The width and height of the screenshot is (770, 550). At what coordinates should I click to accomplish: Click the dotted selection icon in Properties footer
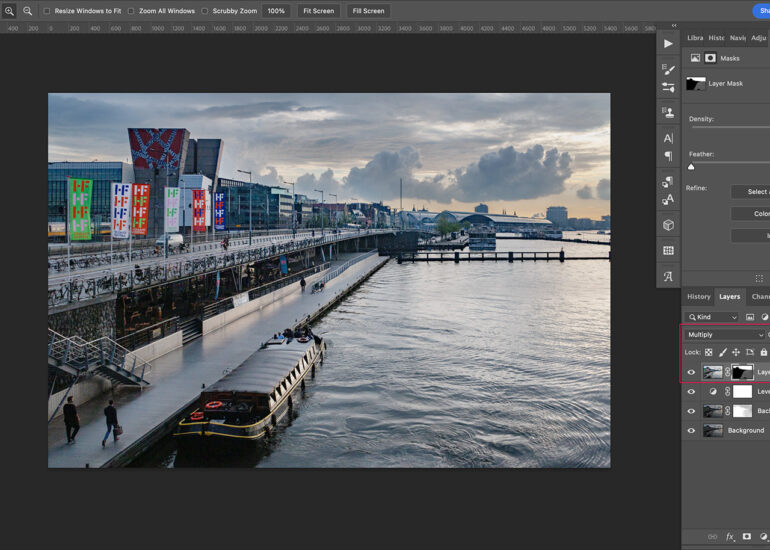(759, 278)
